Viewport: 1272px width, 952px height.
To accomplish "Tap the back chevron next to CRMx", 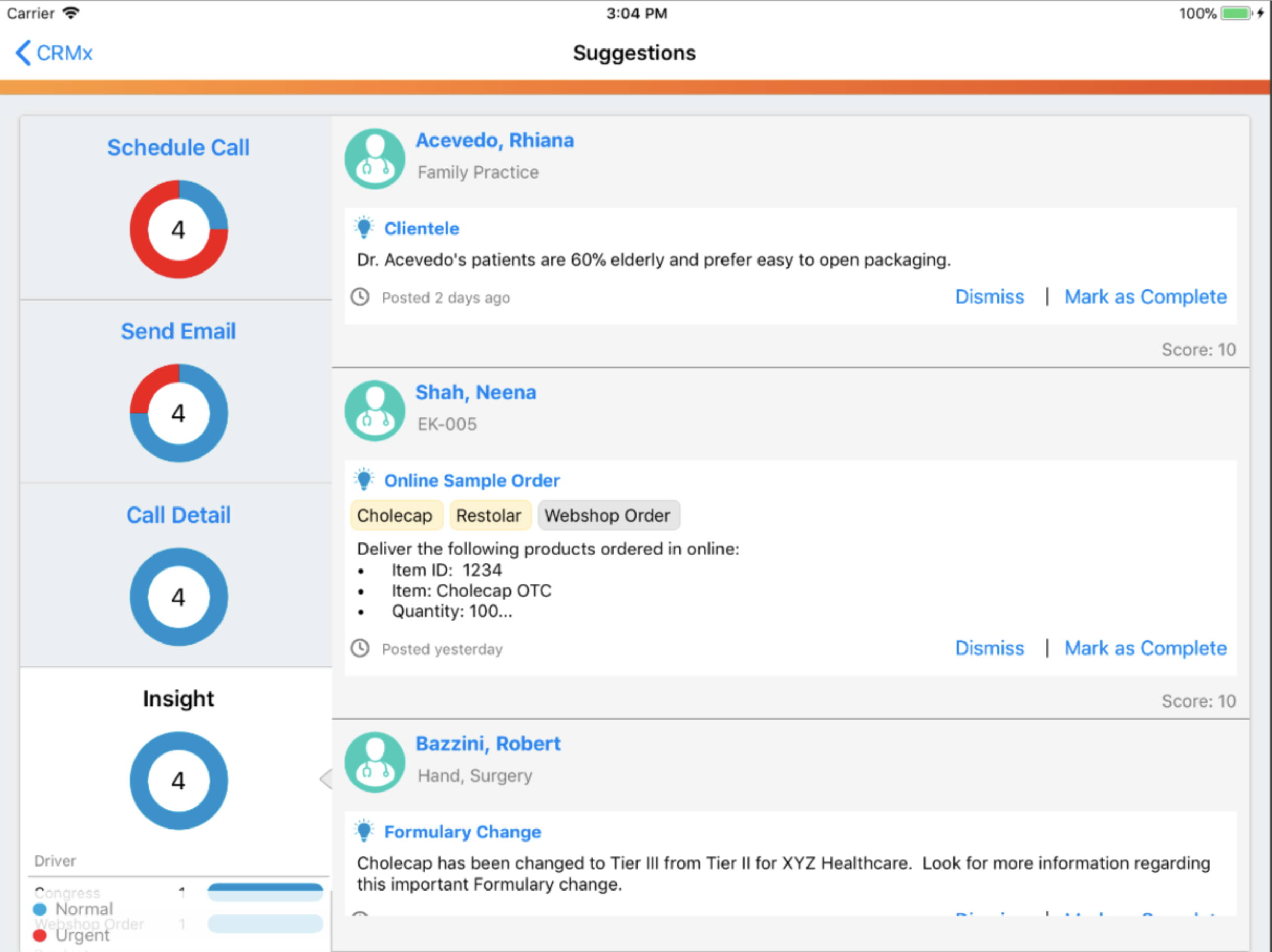I will click(x=23, y=53).
